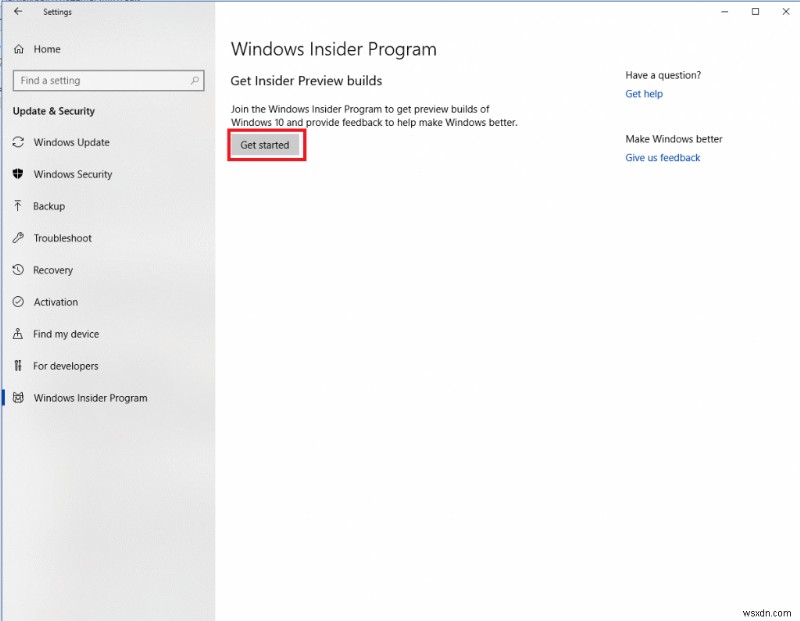Open the Update & Security section header
This screenshot has height=621, width=800.
[x=53, y=111]
